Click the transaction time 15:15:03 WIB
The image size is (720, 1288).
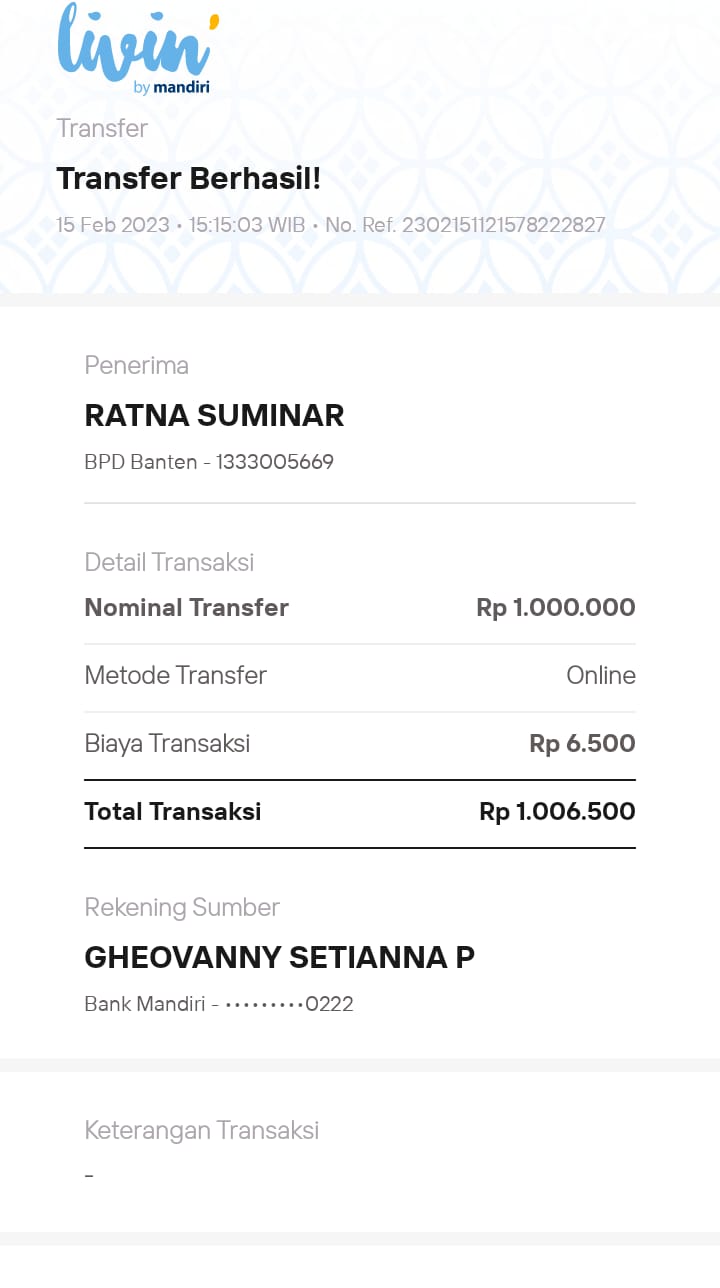coord(247,225)
